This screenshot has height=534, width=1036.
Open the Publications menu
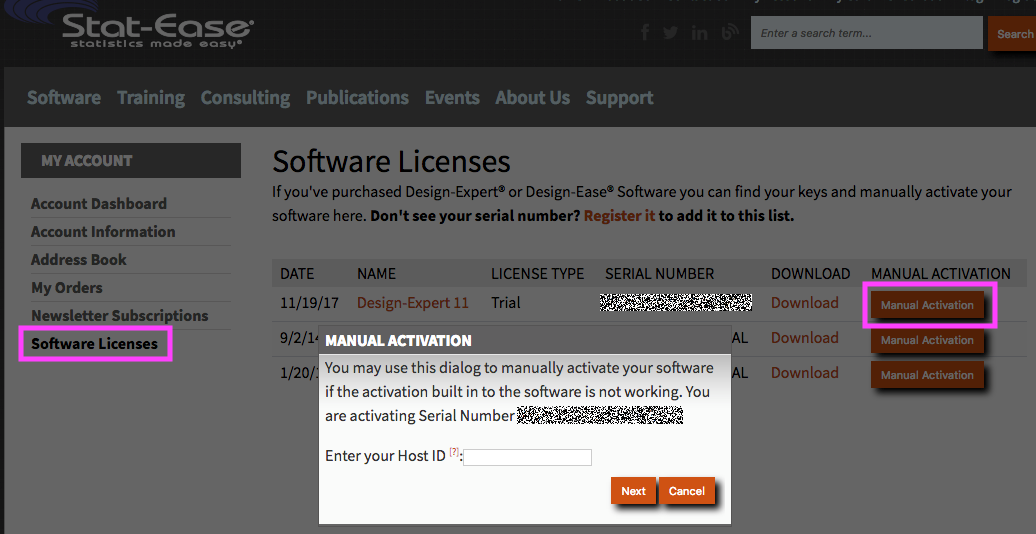[357, 98]
